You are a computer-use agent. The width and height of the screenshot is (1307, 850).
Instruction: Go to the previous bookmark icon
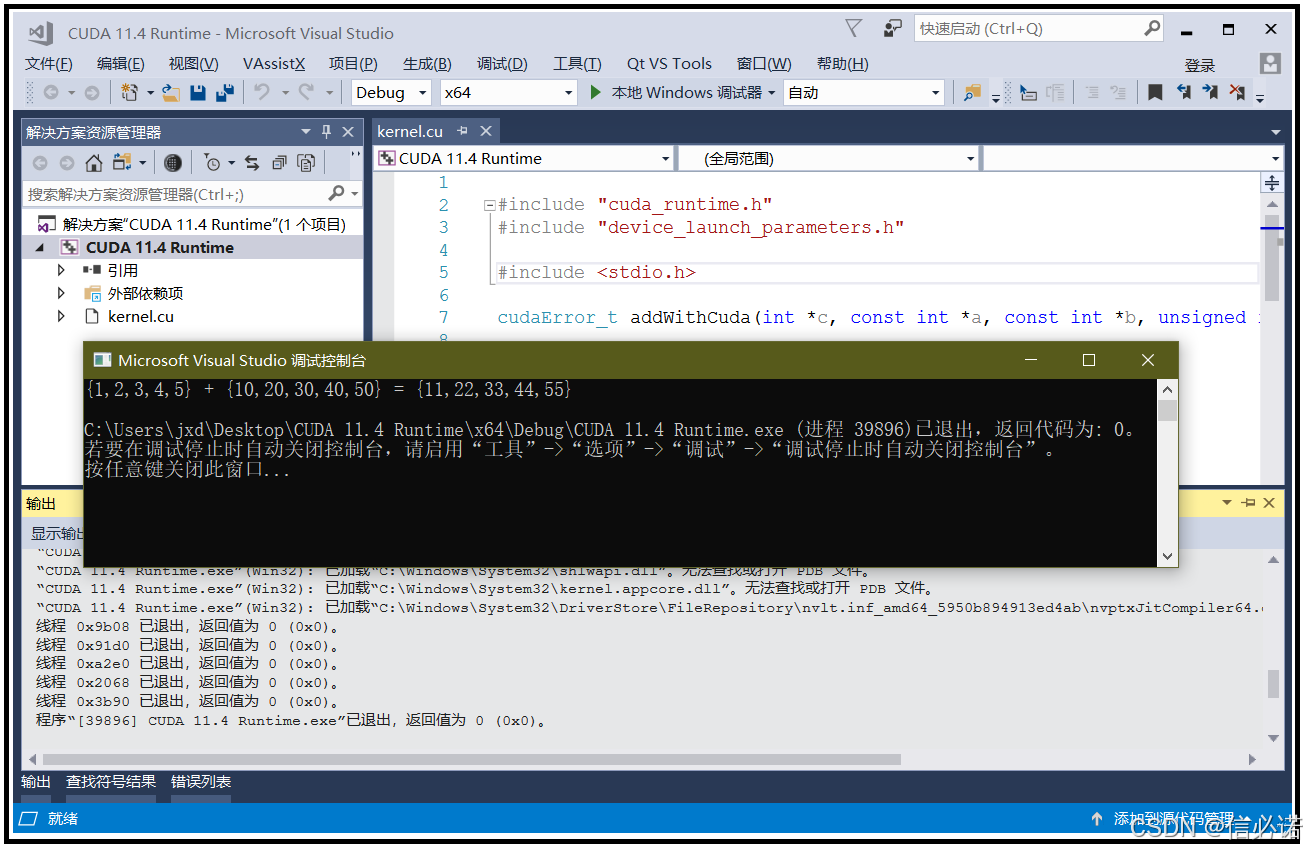tap(1183, 92)
